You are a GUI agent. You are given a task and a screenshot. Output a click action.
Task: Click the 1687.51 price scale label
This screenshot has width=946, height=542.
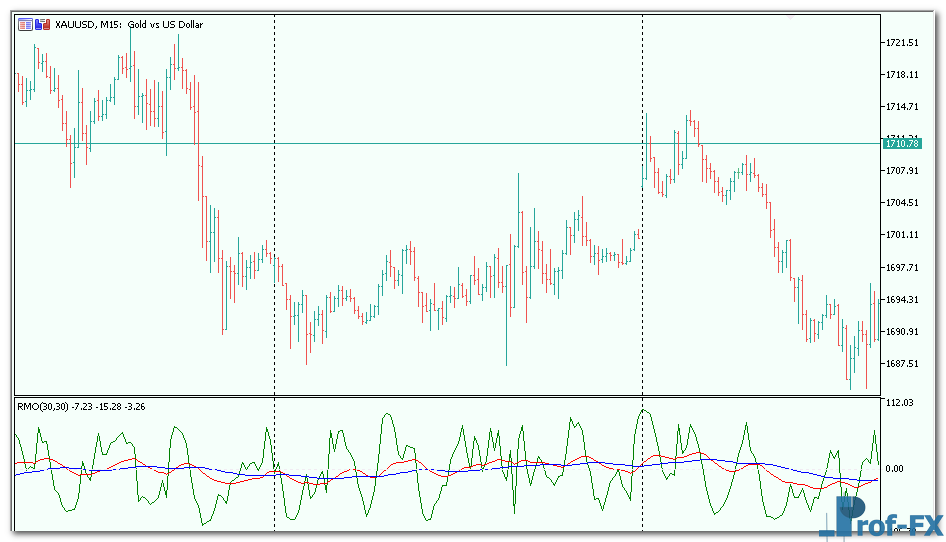click(x=901, y=364)
